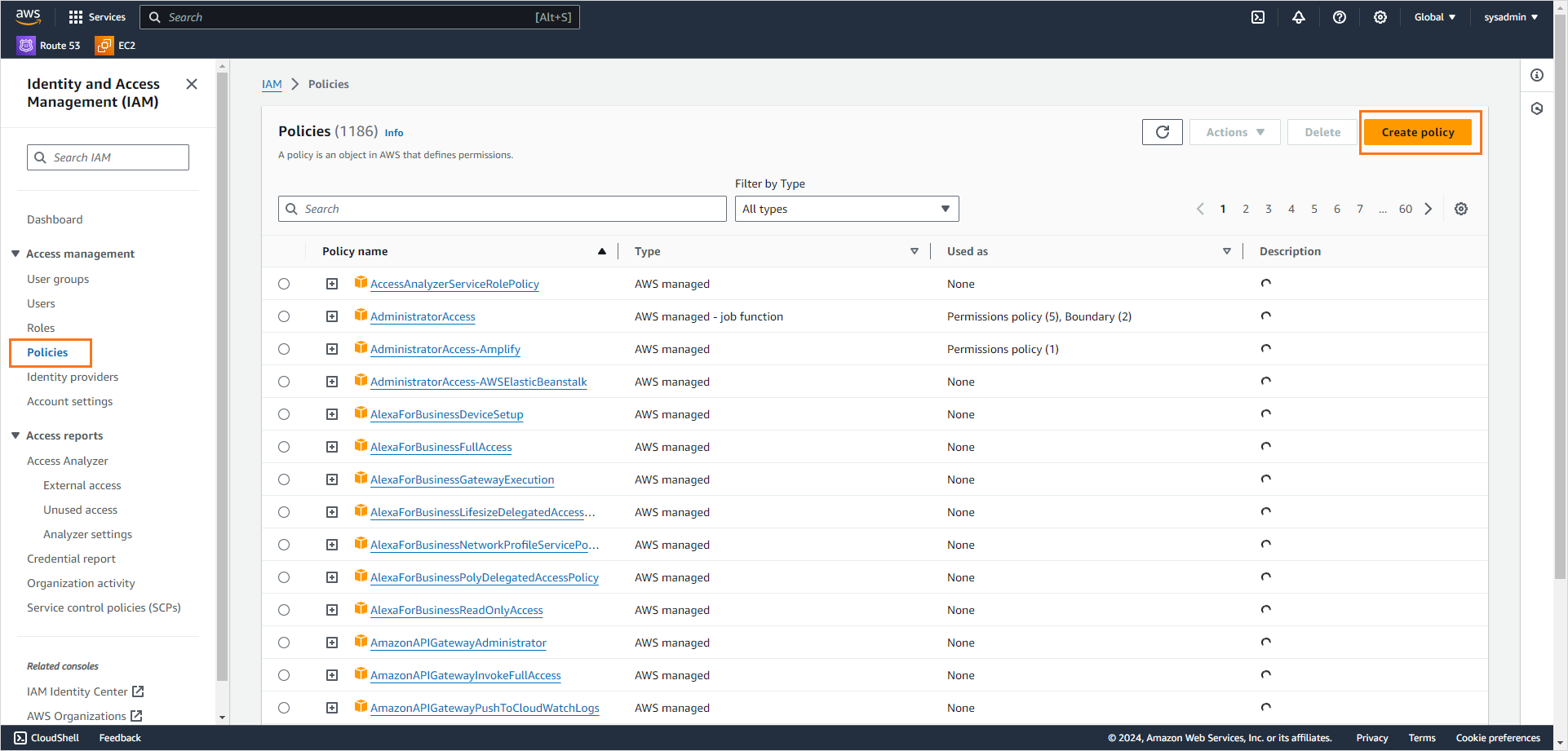Open Credential report in the sidebar
1568x751 pixels.
tap(71, 559)
